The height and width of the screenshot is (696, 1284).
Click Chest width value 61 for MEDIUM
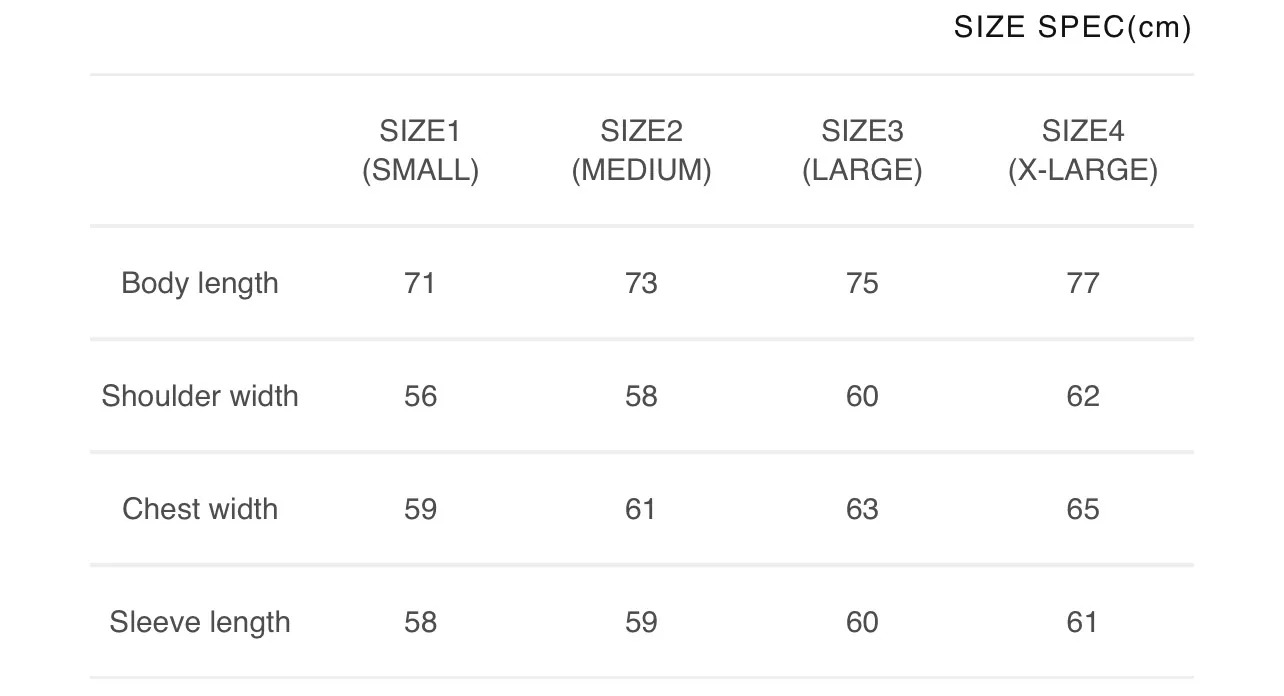(641, 509)
